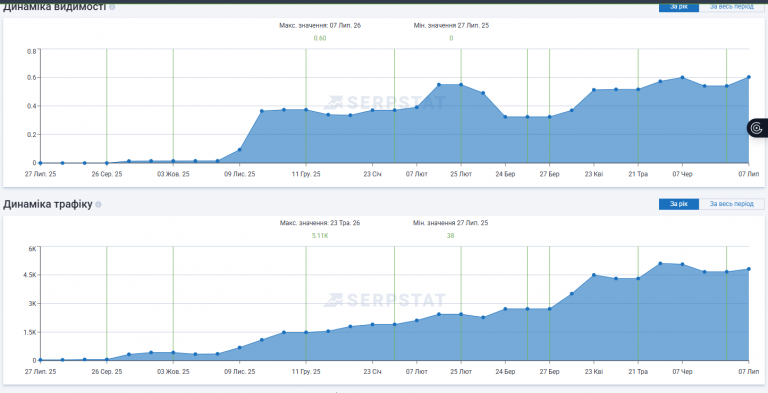The height and width of the screenshot is (393, 768).
Task: Click visibility data point above 09 Лис. 25
Action: tap(240, 150)
